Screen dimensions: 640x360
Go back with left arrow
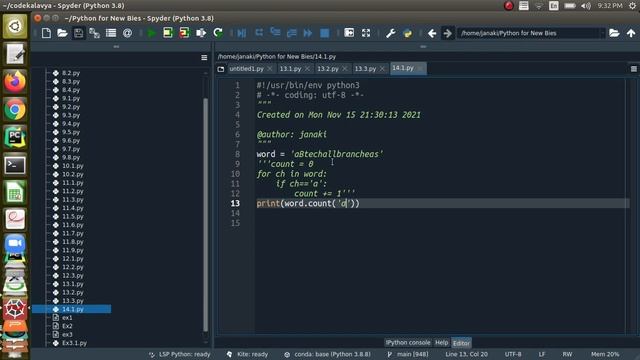pyautogui.click(x=432, y=33)
